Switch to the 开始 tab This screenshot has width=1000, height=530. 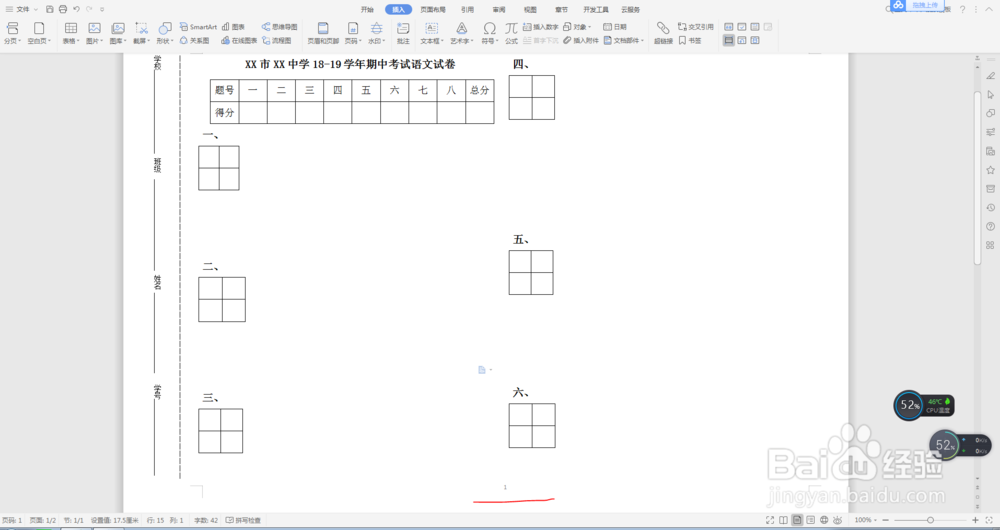367,10
